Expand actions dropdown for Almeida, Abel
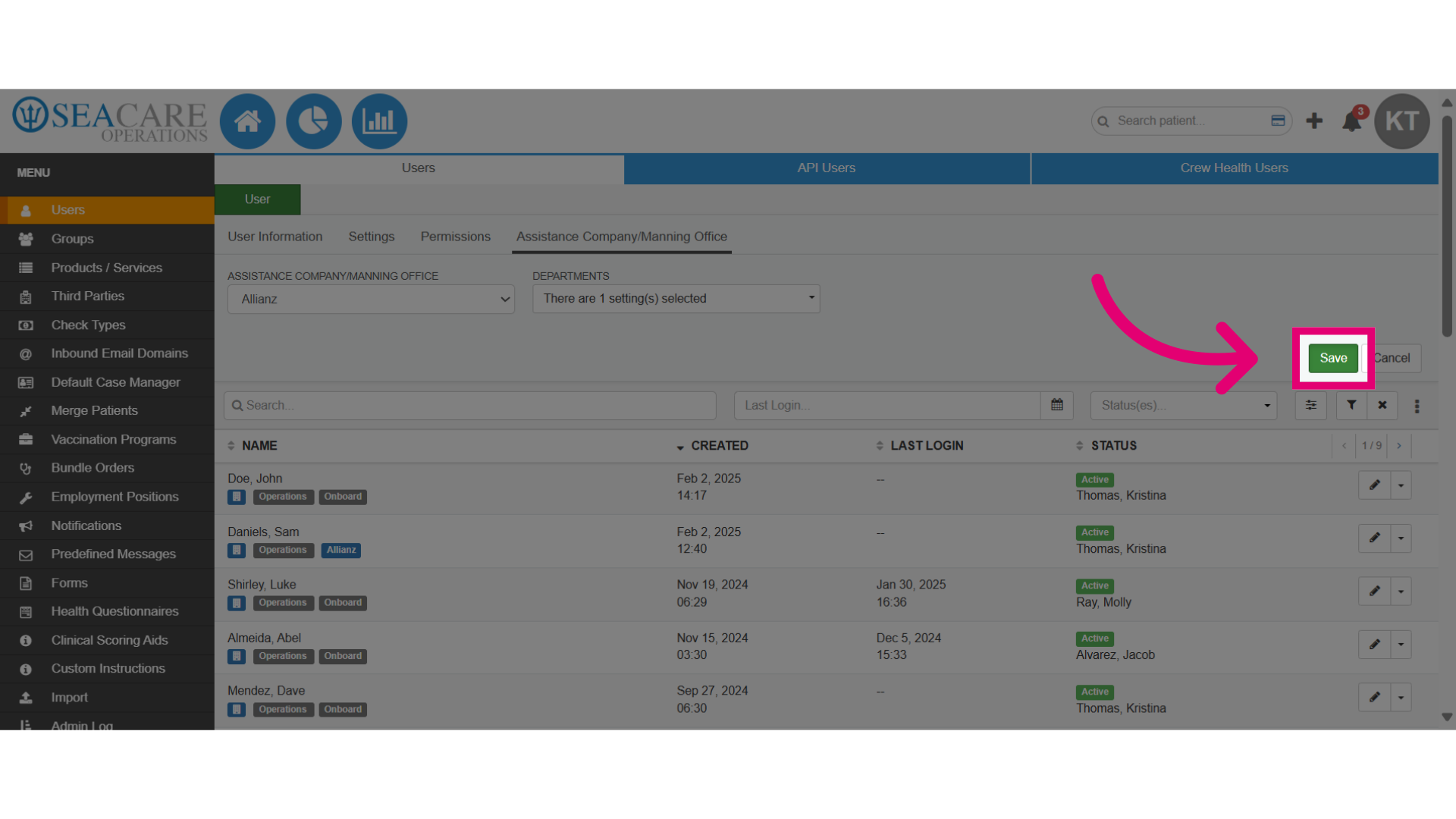 [x=1401, y=645]
